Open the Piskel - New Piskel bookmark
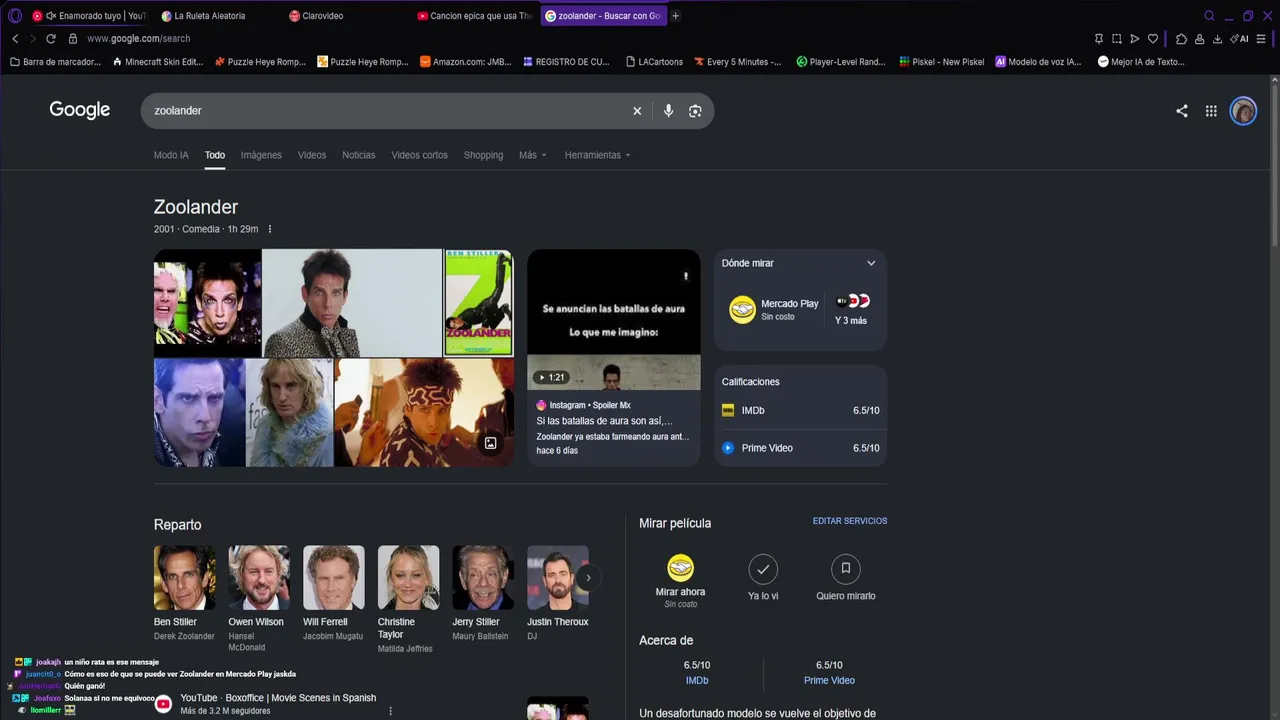 point(942,62)
